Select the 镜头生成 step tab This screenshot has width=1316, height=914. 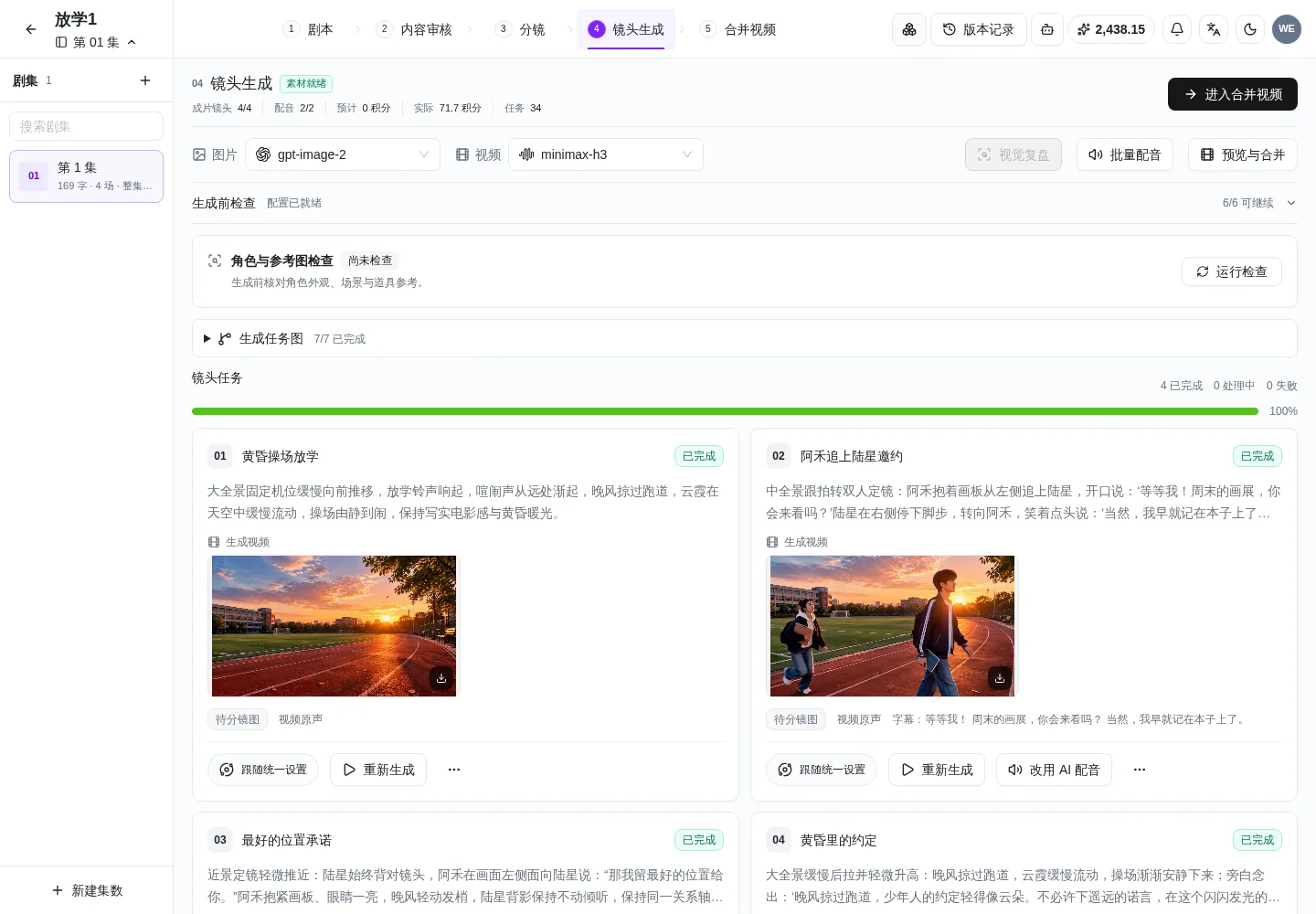click(x=626, y=29)
